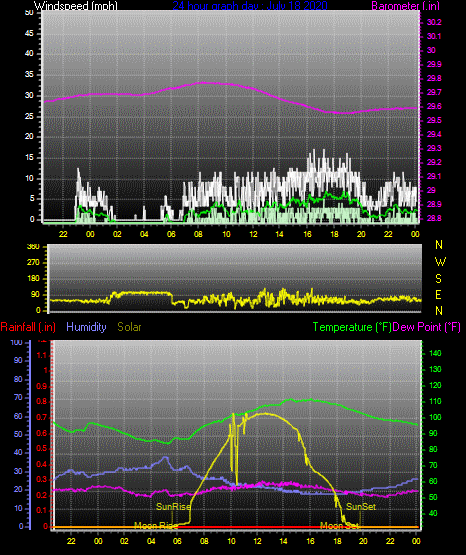This screenshot has width=466, height=555.
Task: Select the red 'Rainfall (.in)' legend label
Action: (x=28, y=327)
